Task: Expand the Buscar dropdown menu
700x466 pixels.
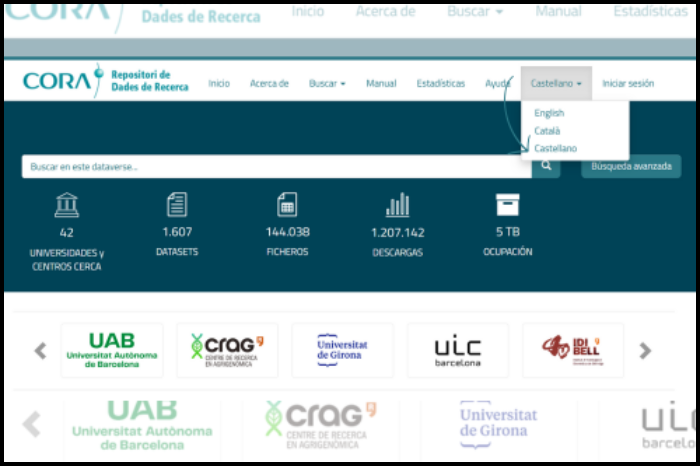Action: click(327, 84)
